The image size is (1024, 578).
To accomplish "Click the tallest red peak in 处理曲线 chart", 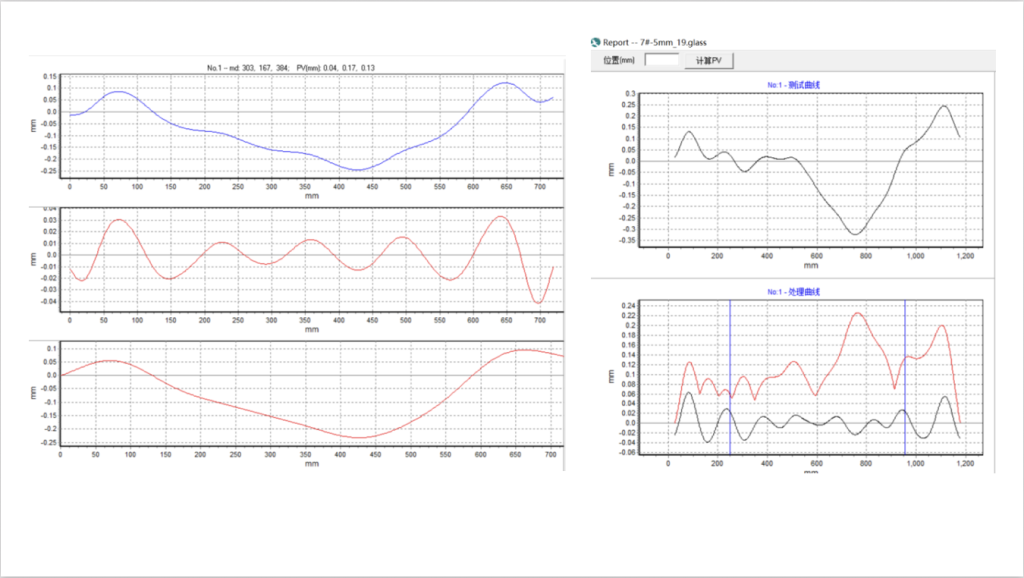I will coord(857,313).
